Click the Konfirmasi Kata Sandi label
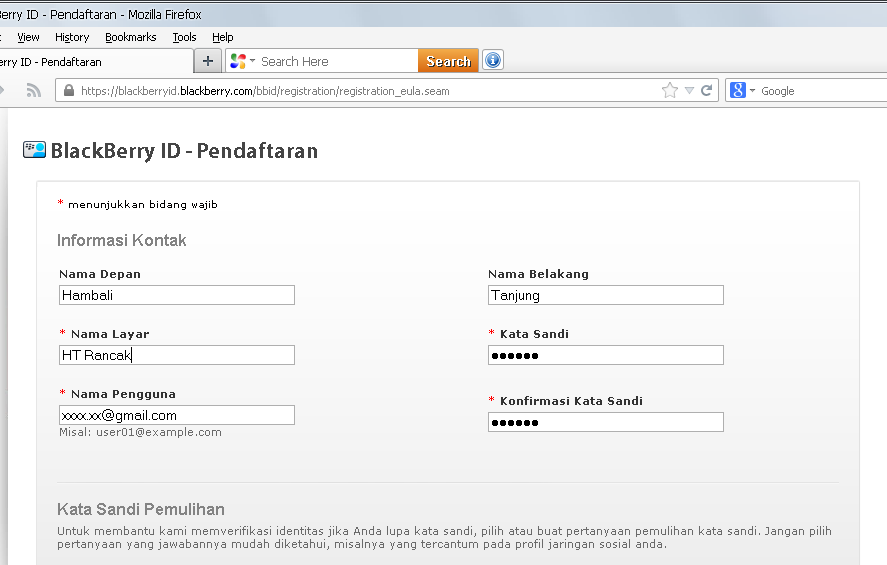887x565 pixels. (x=571, y=401)
